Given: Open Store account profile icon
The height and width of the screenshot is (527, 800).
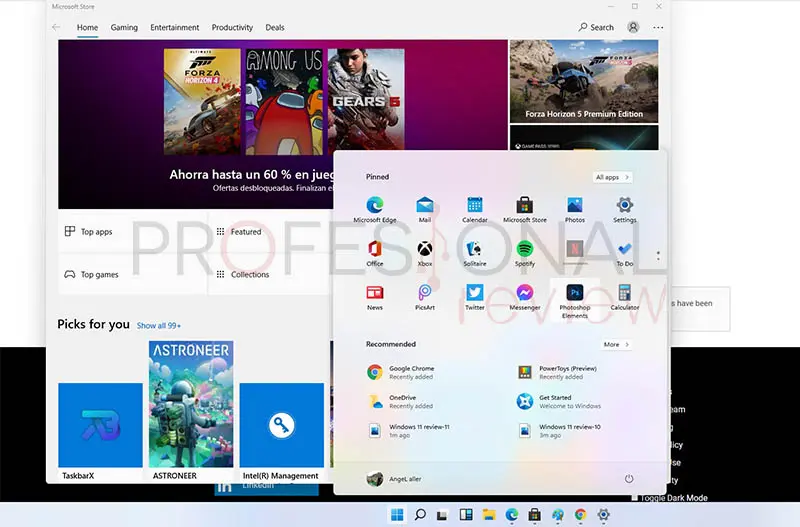Looking at the screenshot, I should pos(633,27).
